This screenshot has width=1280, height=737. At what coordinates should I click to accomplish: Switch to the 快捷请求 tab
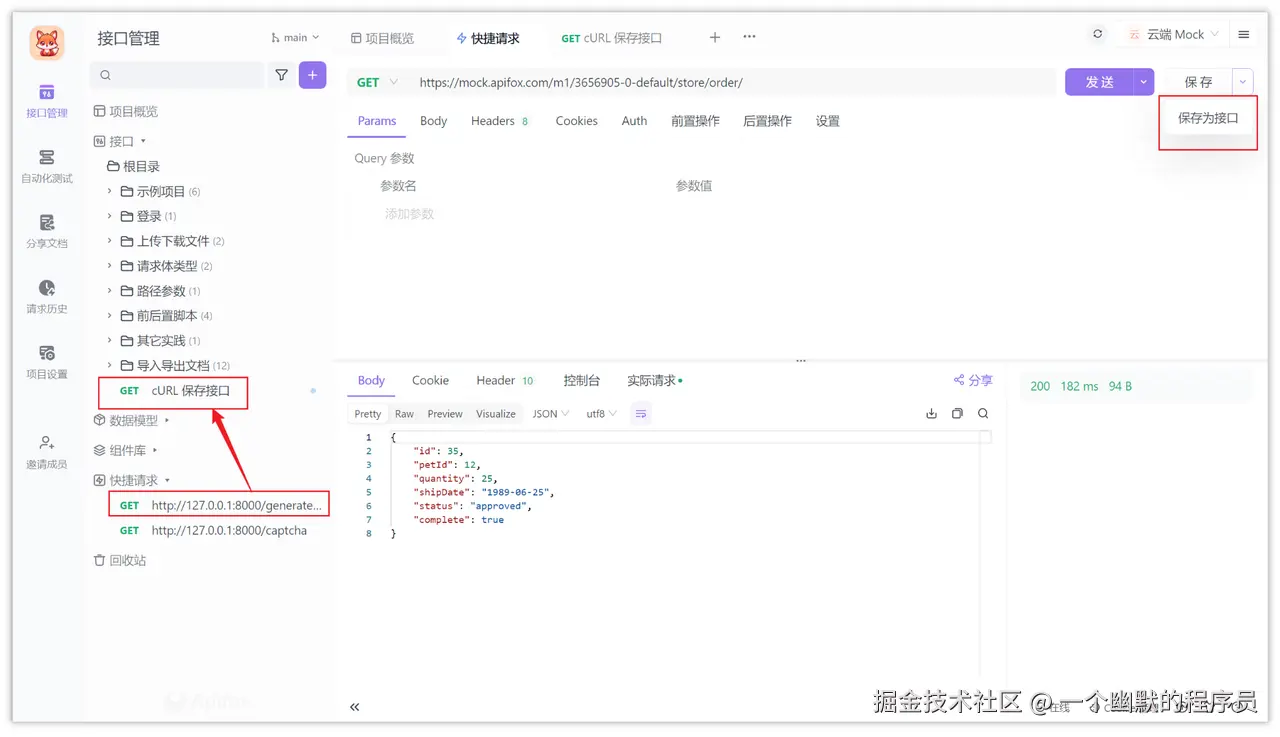tap(488, 38)
